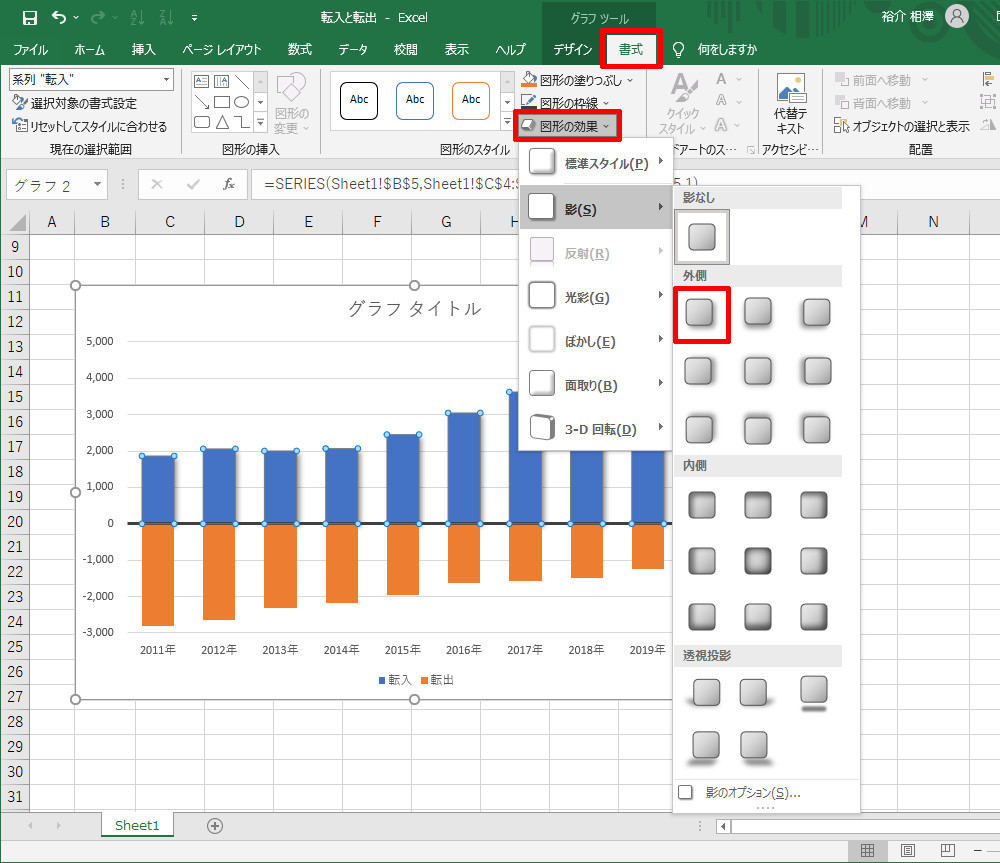Screen dimensions: 1000x863
Task: Open the user account profile icon
Action: click(957, 17)
